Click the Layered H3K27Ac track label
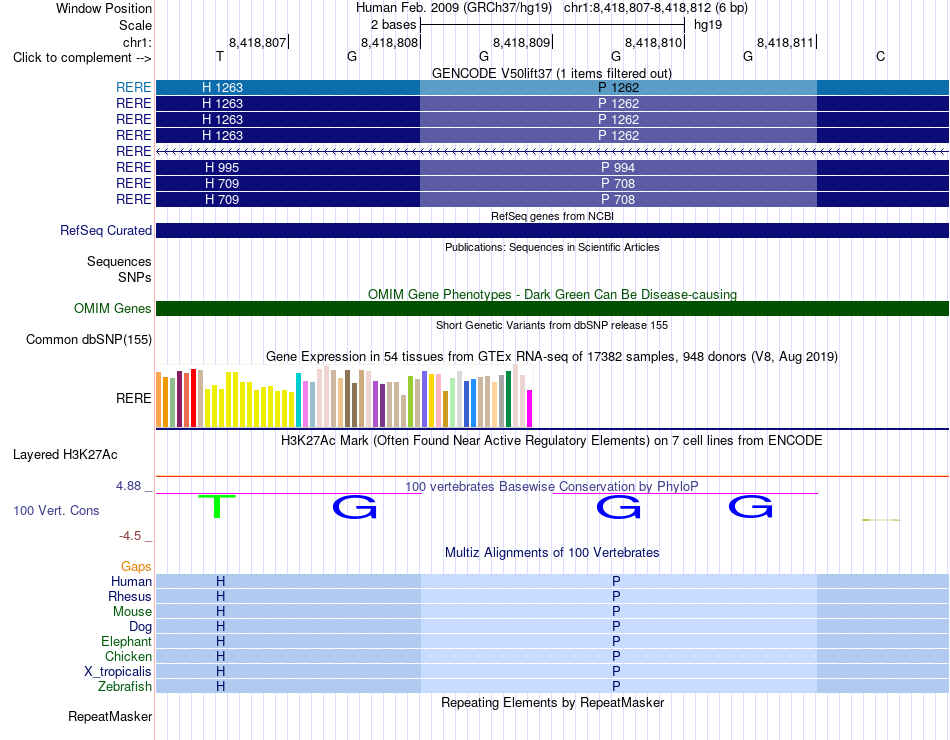This screenshot has height=740, width=950. click(65, 455)
